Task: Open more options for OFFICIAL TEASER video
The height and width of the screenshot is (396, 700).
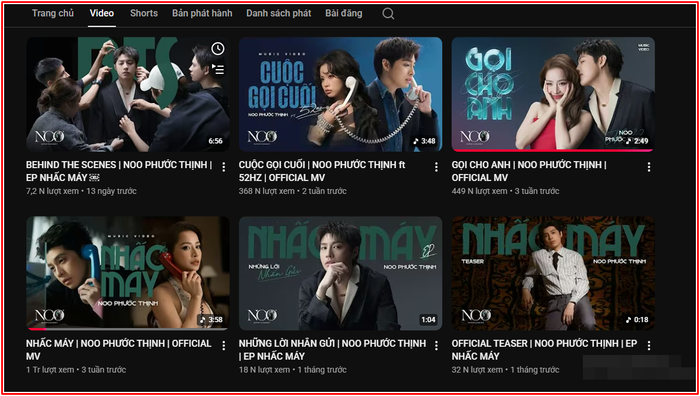Action: [649, 346]
